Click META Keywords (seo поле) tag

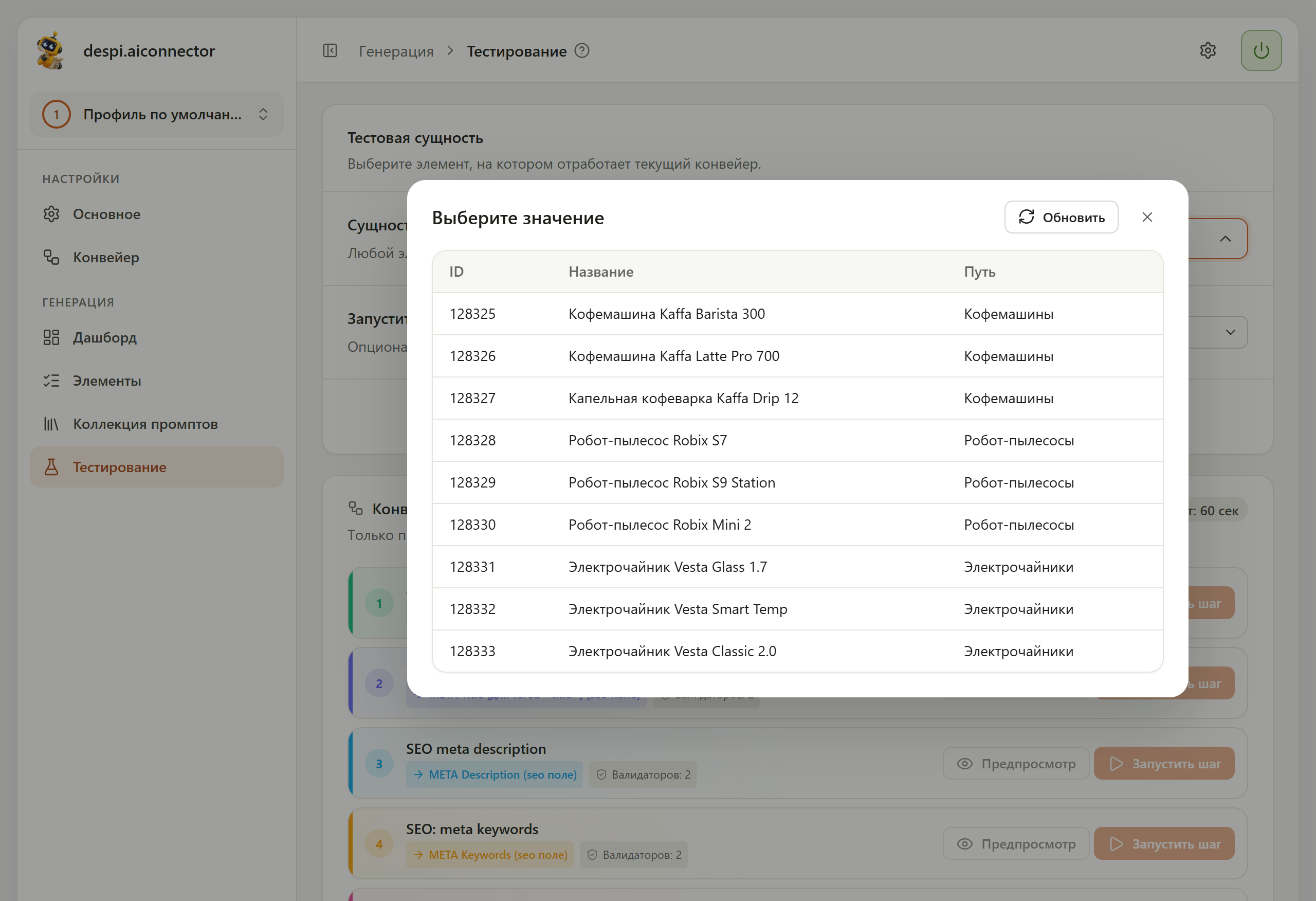[490, 855]
